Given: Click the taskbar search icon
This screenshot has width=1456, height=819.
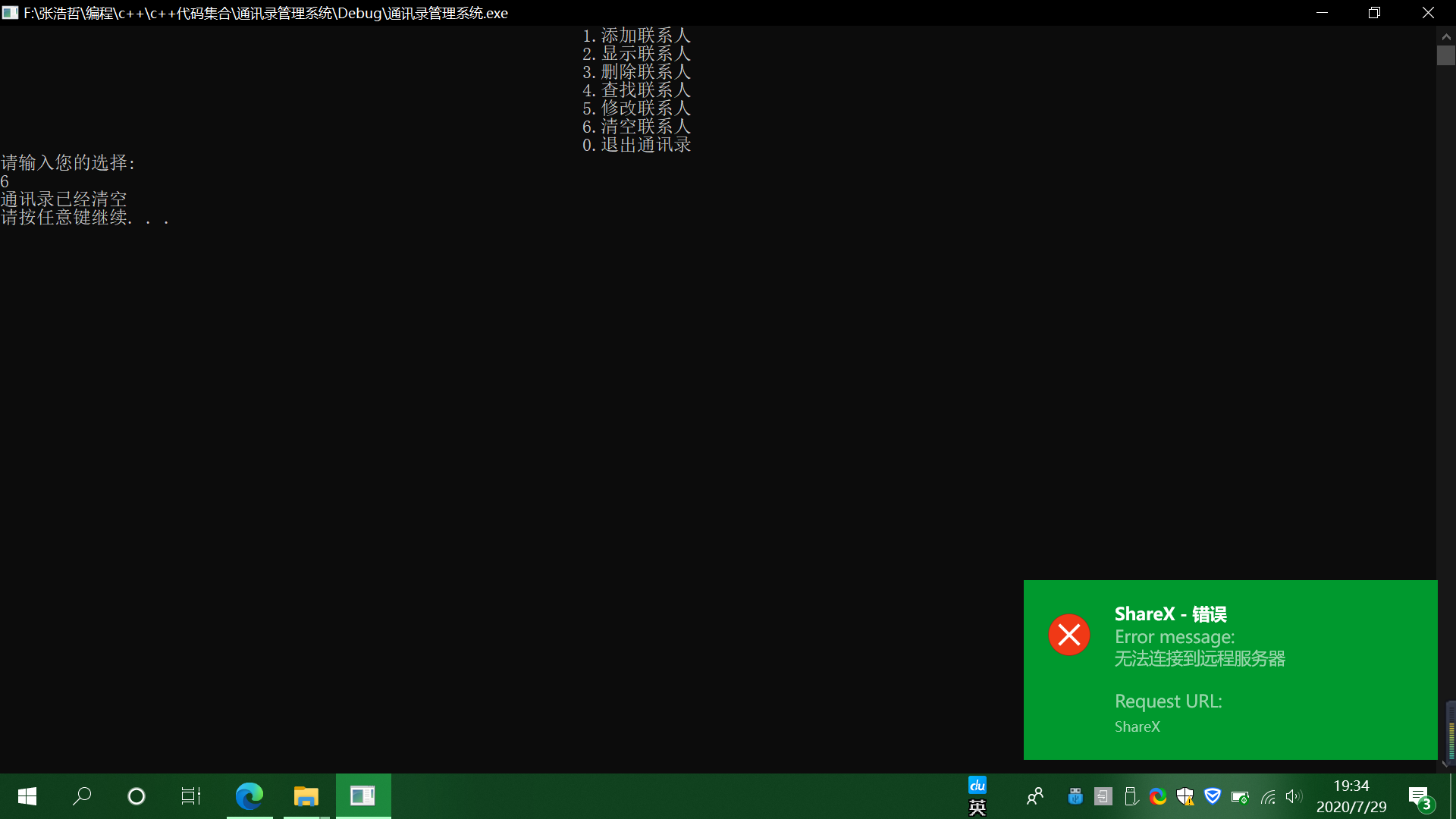Looking at the screenshot, I should pos(82,796).
